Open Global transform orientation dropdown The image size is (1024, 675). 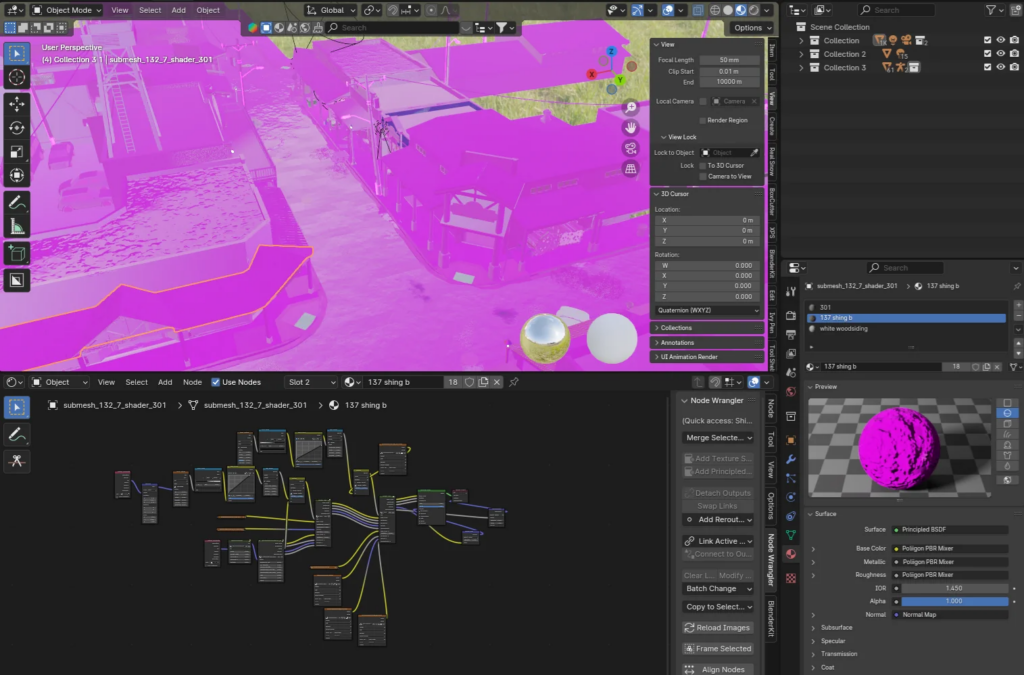click(x=331, y=10)
